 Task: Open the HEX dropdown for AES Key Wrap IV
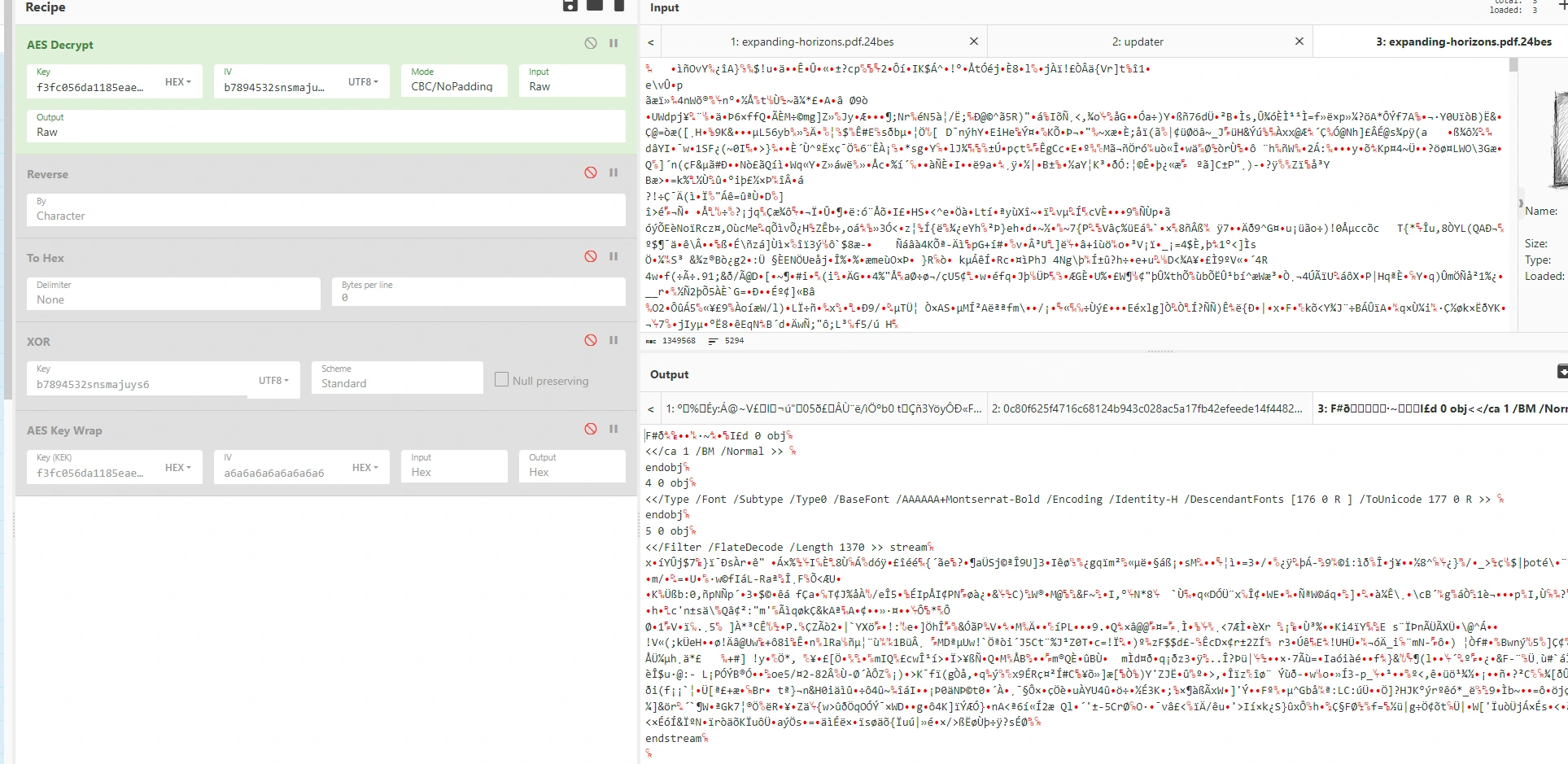(x=365, y=468)
